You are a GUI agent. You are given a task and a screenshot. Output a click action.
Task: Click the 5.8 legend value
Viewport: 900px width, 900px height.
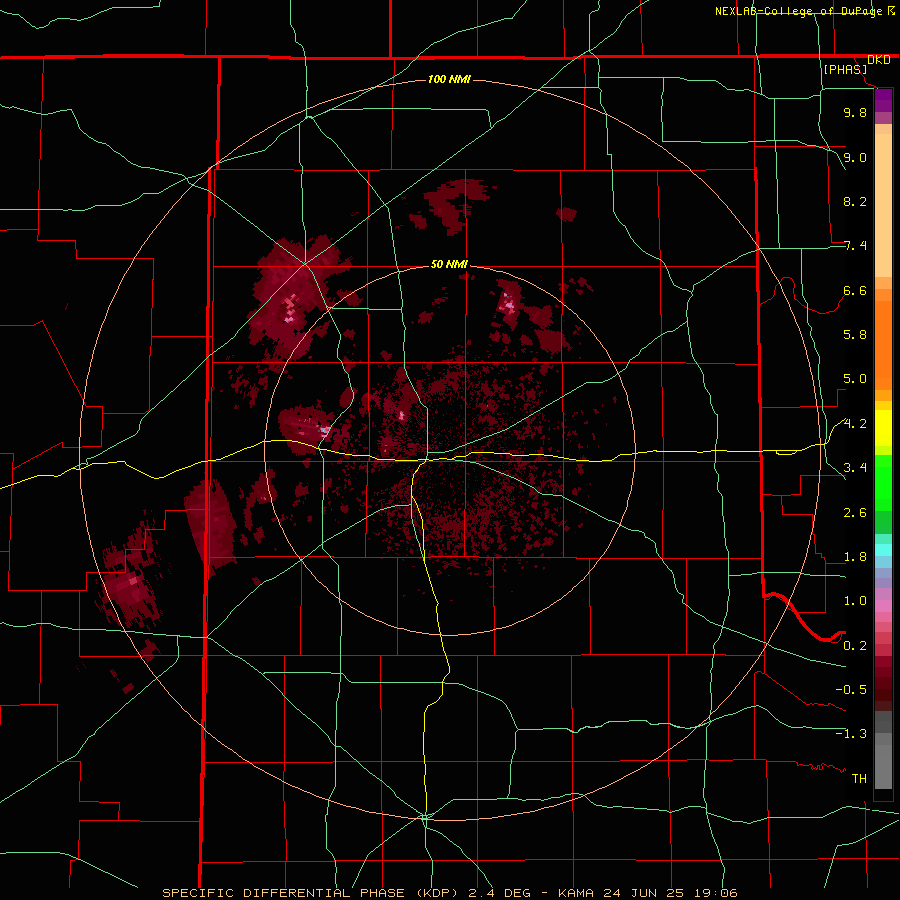tap(855, 334)
